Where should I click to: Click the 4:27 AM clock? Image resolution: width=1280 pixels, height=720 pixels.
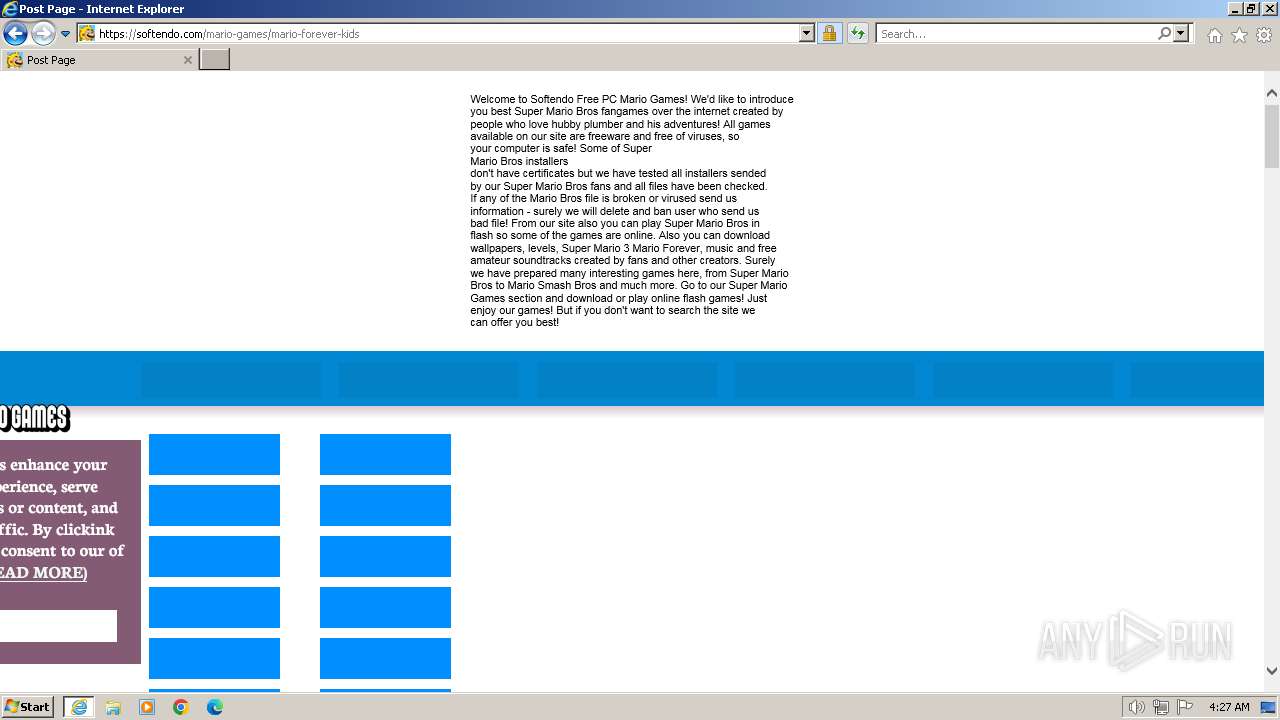pos(1229,707)
